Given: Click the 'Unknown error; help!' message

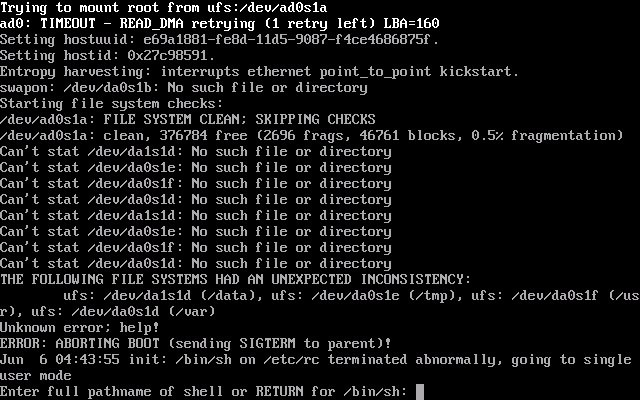Looking at the screenshot, I should 79,328.
